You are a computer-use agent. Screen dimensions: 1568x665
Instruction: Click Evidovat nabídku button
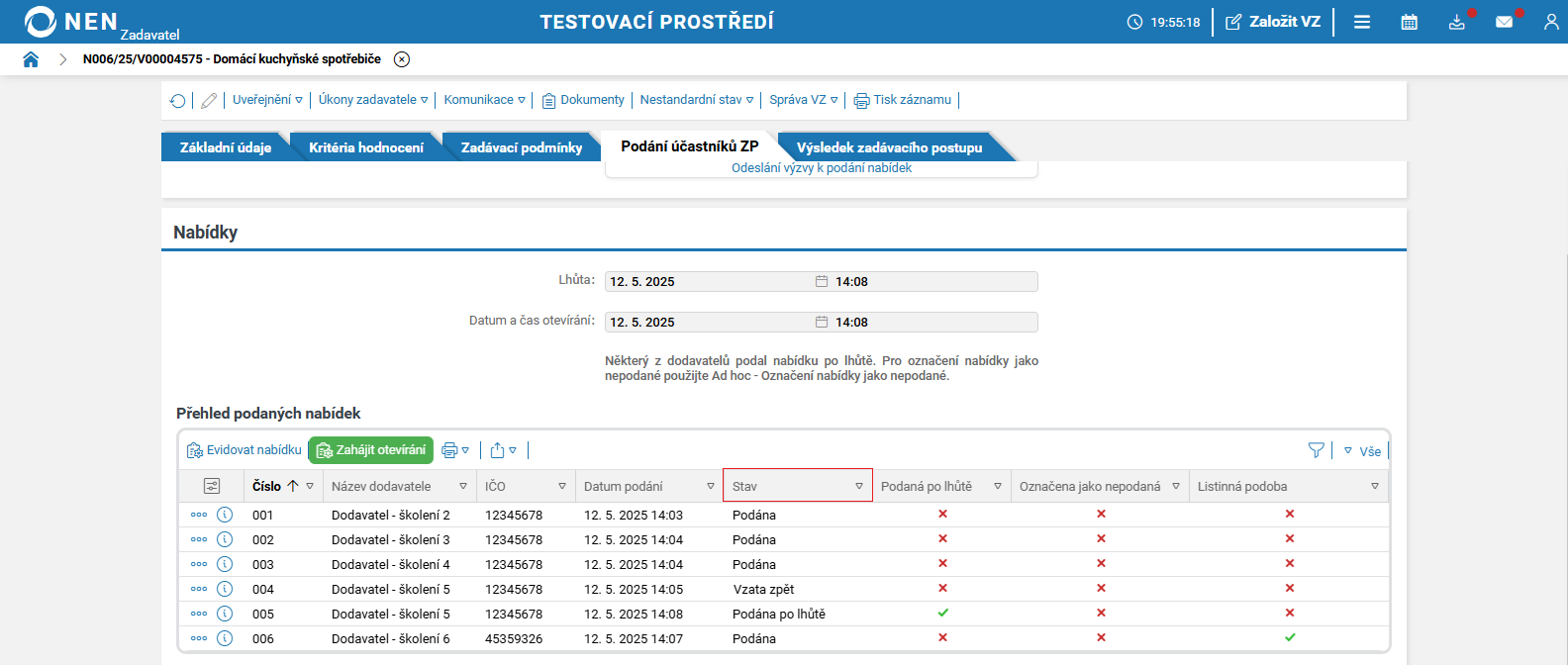point(245,450)
